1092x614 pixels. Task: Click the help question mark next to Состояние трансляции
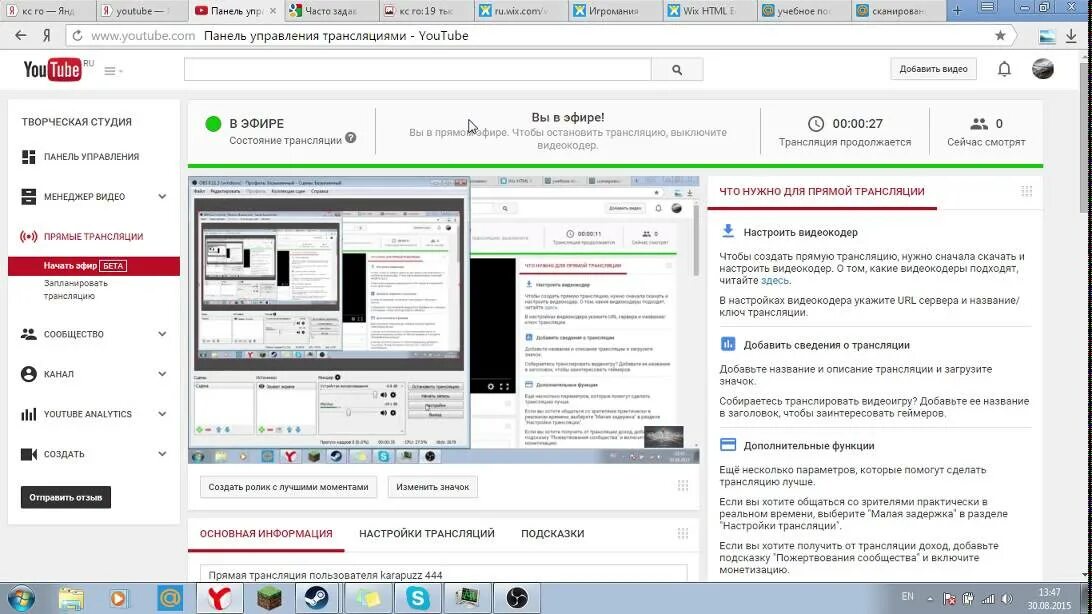(x=350, y=138)
